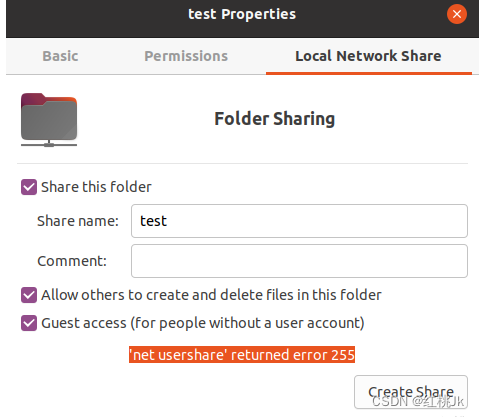Viewport: 479px width, 417px height.
Task: Select the net usershare error message
Action: (242, 355)
